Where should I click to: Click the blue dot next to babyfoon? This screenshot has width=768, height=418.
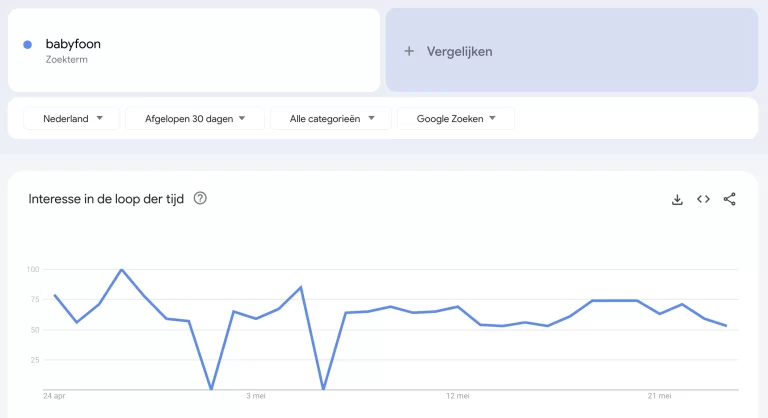pyautogui.click(x=27, y=45)
